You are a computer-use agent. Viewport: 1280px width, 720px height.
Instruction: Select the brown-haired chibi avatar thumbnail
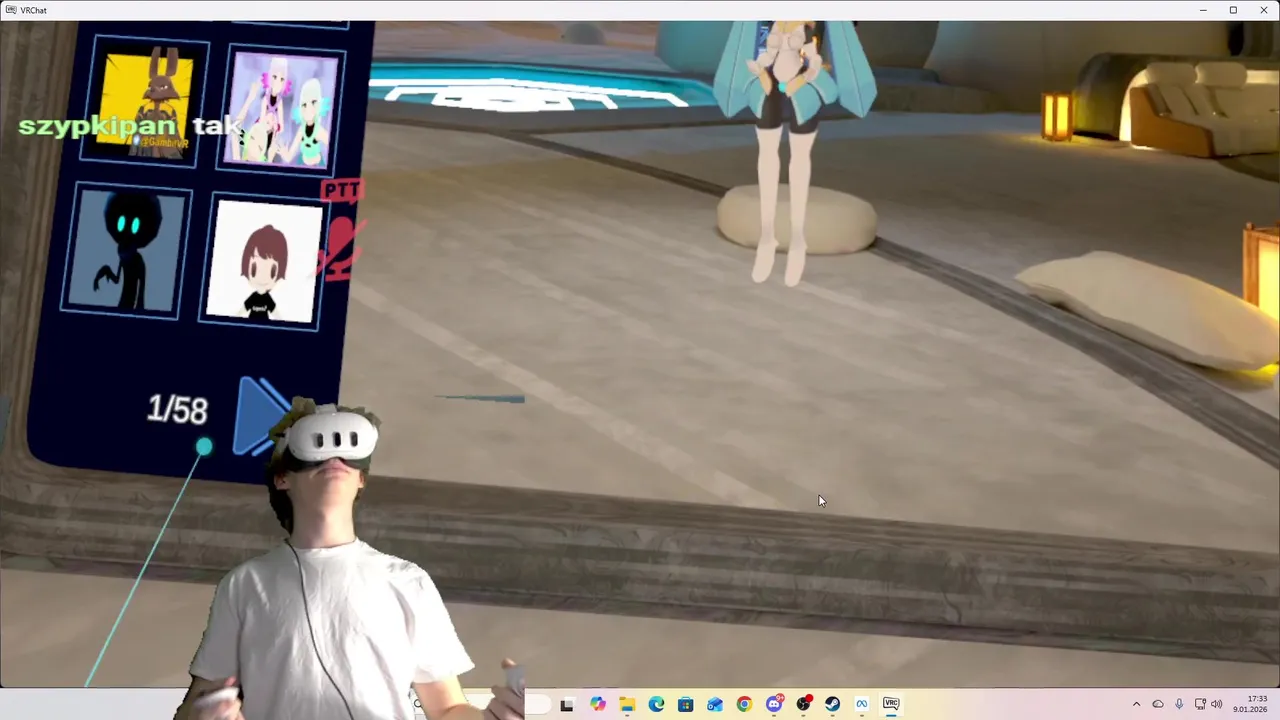264,262
